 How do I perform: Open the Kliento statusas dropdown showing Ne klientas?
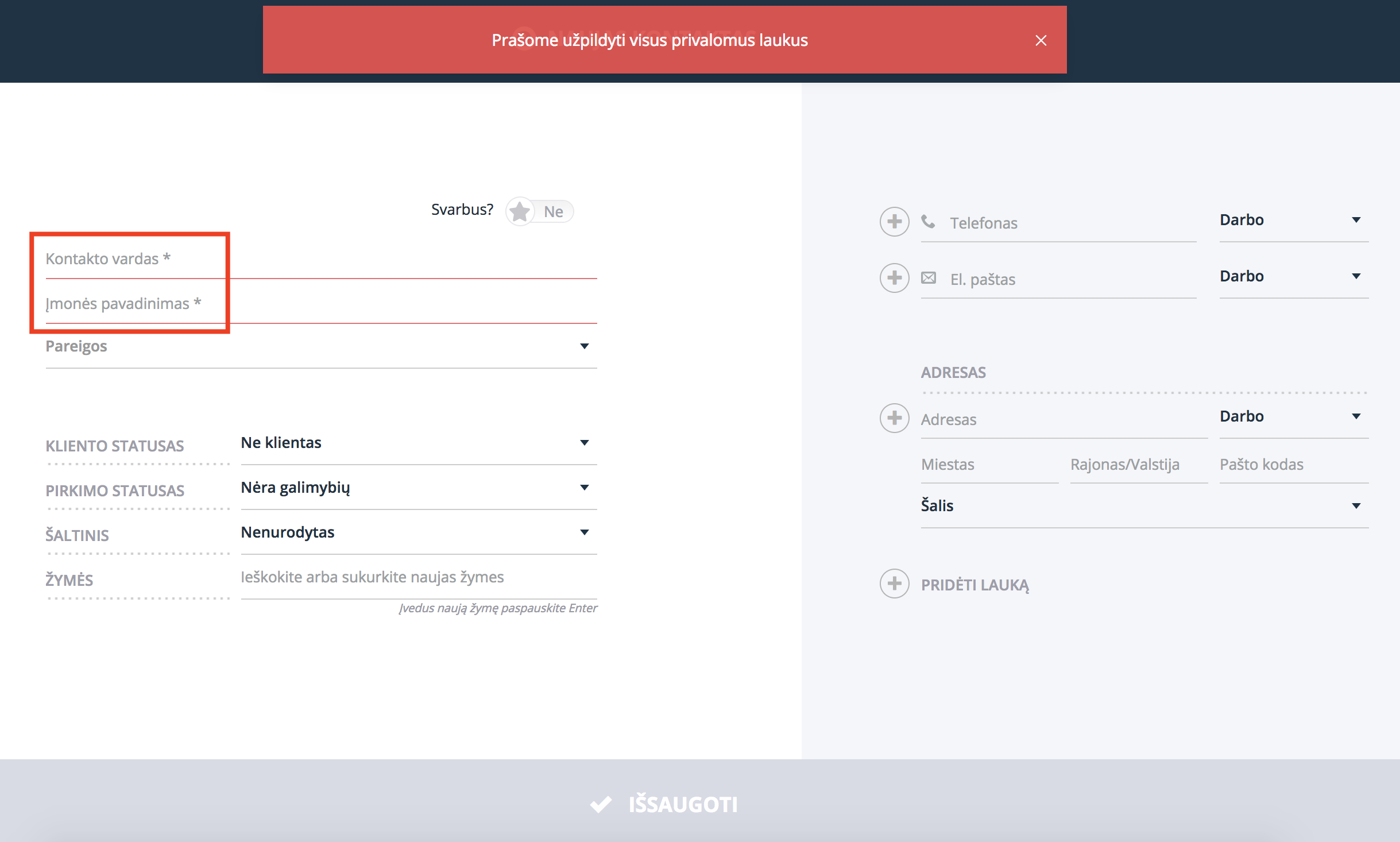[419, 443]
